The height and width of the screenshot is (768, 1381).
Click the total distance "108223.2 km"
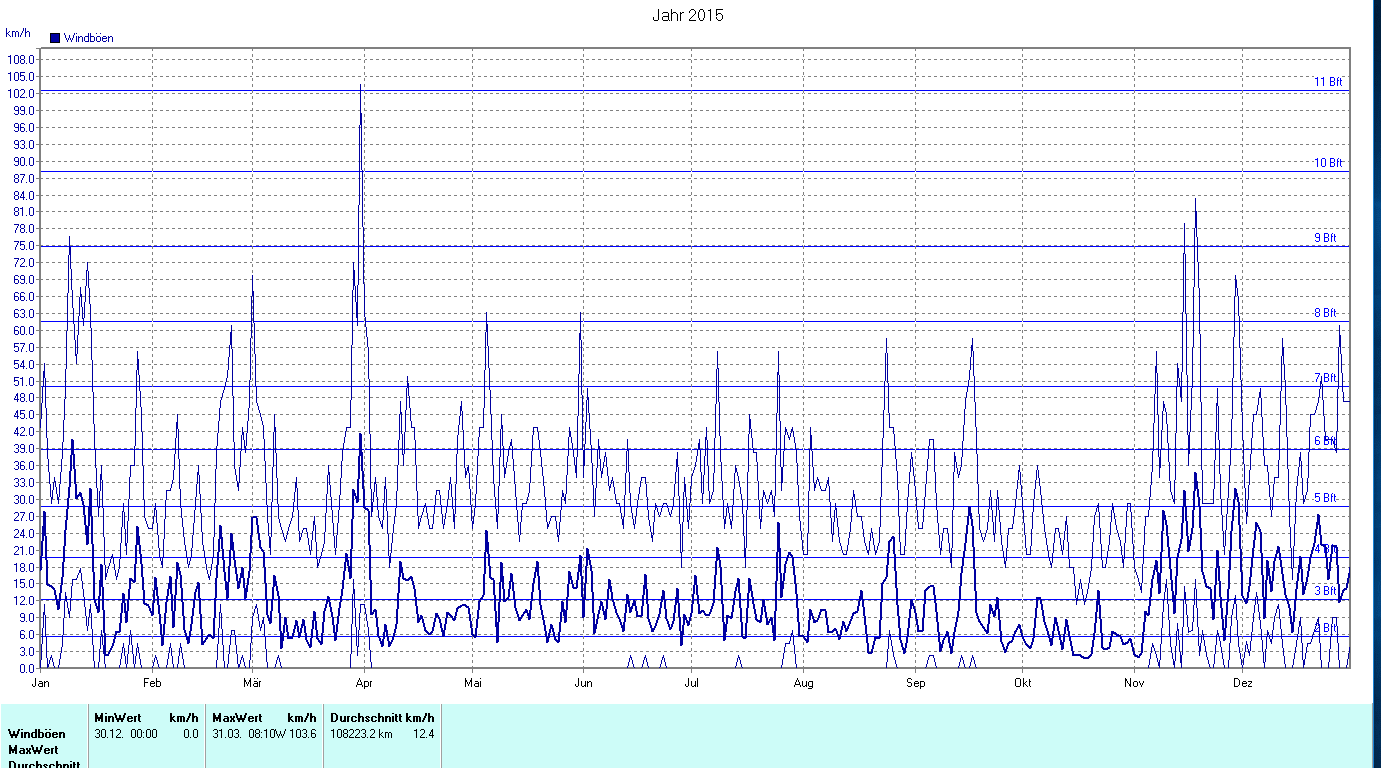[362, 734]
